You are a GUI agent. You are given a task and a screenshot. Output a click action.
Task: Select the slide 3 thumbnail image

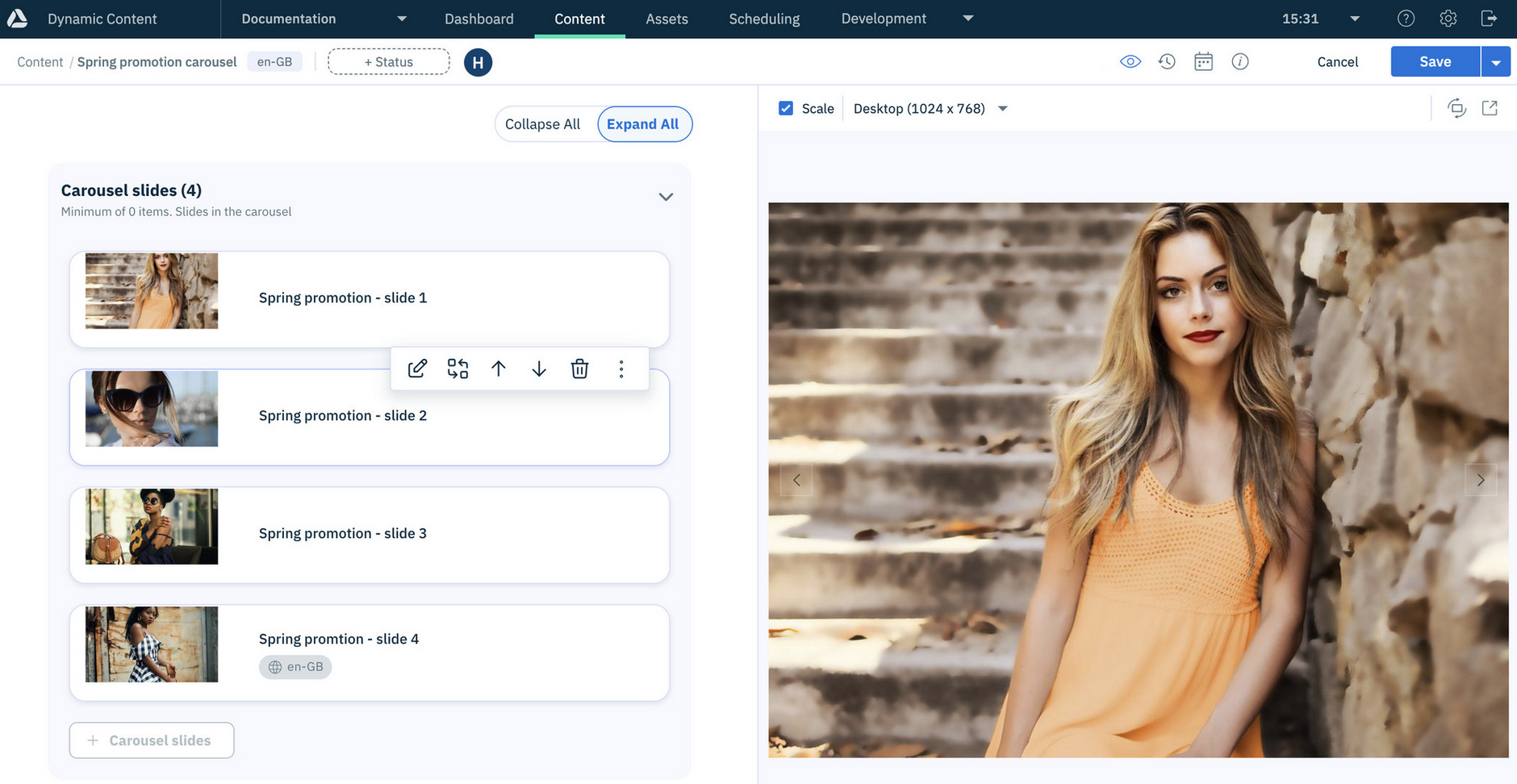(152, 527)
